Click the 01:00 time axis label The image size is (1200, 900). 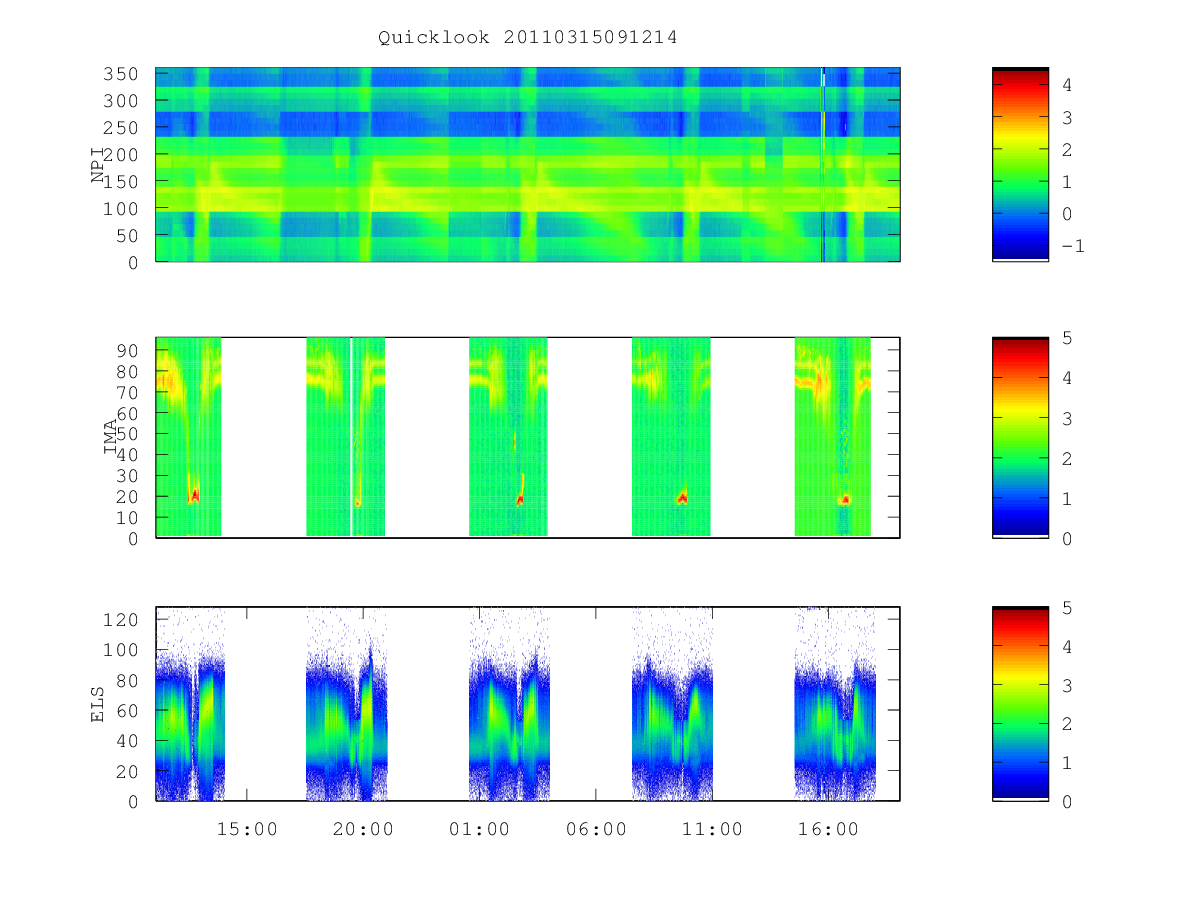[x=479, y=829]
